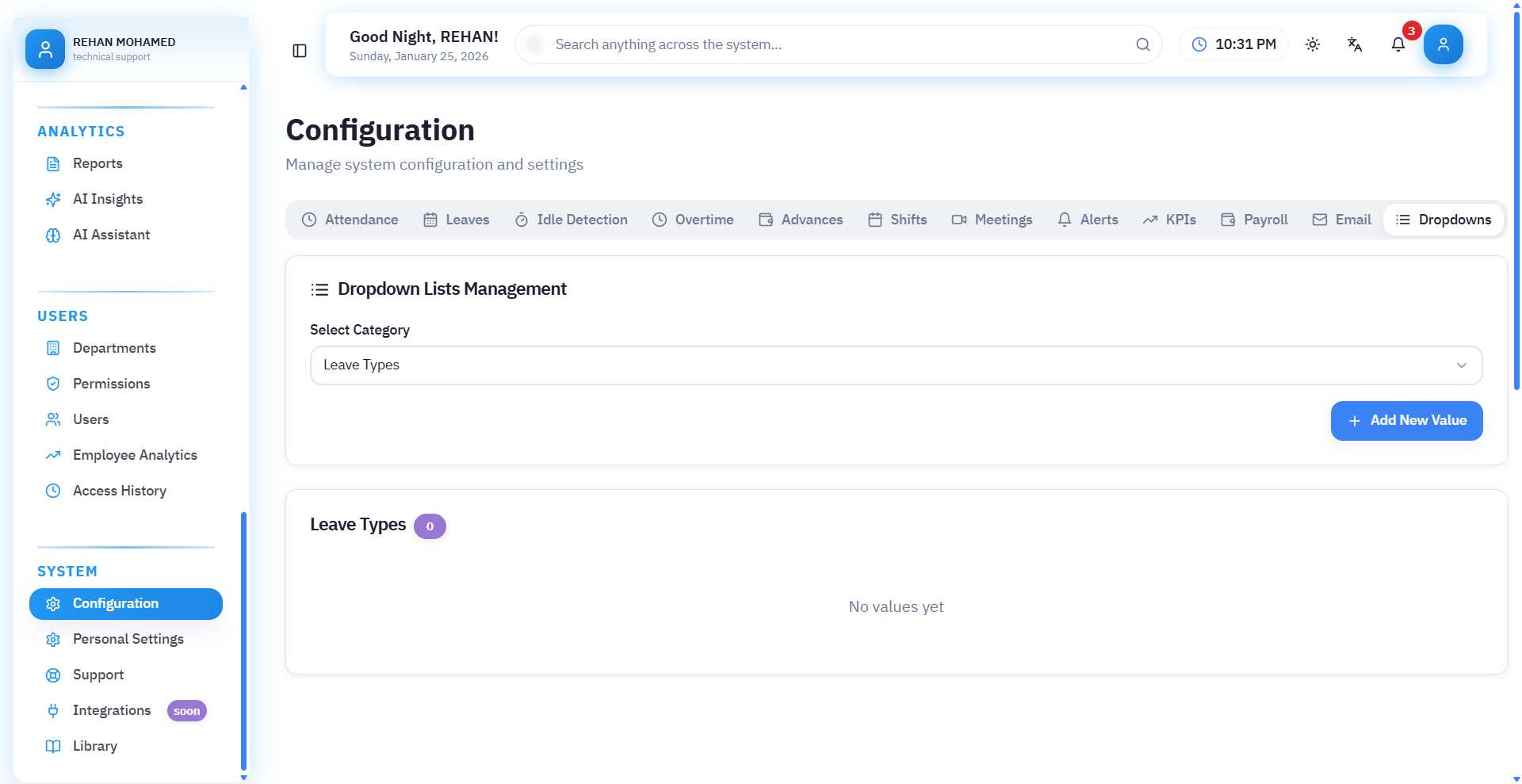The height and width of the screenshot is (784, 1522).
Task: Click the chevron on Leave Types selector
Action: pyautogui.click(x=1461, y=365)
